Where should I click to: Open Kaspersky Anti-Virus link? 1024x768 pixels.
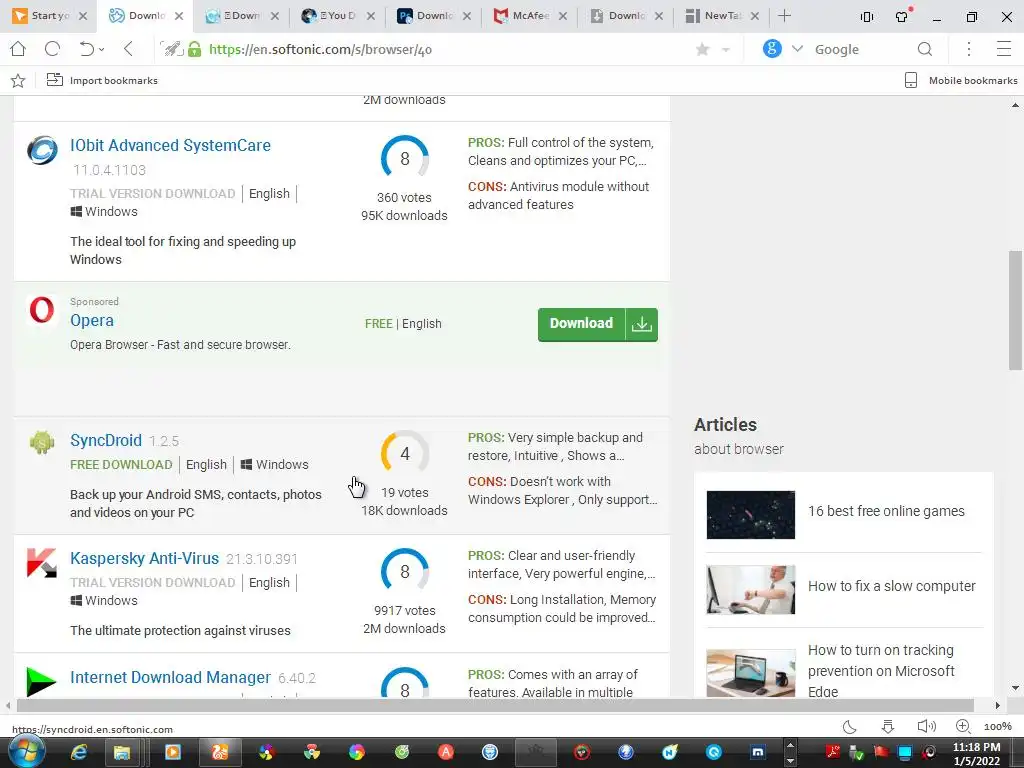click(144, 558)
